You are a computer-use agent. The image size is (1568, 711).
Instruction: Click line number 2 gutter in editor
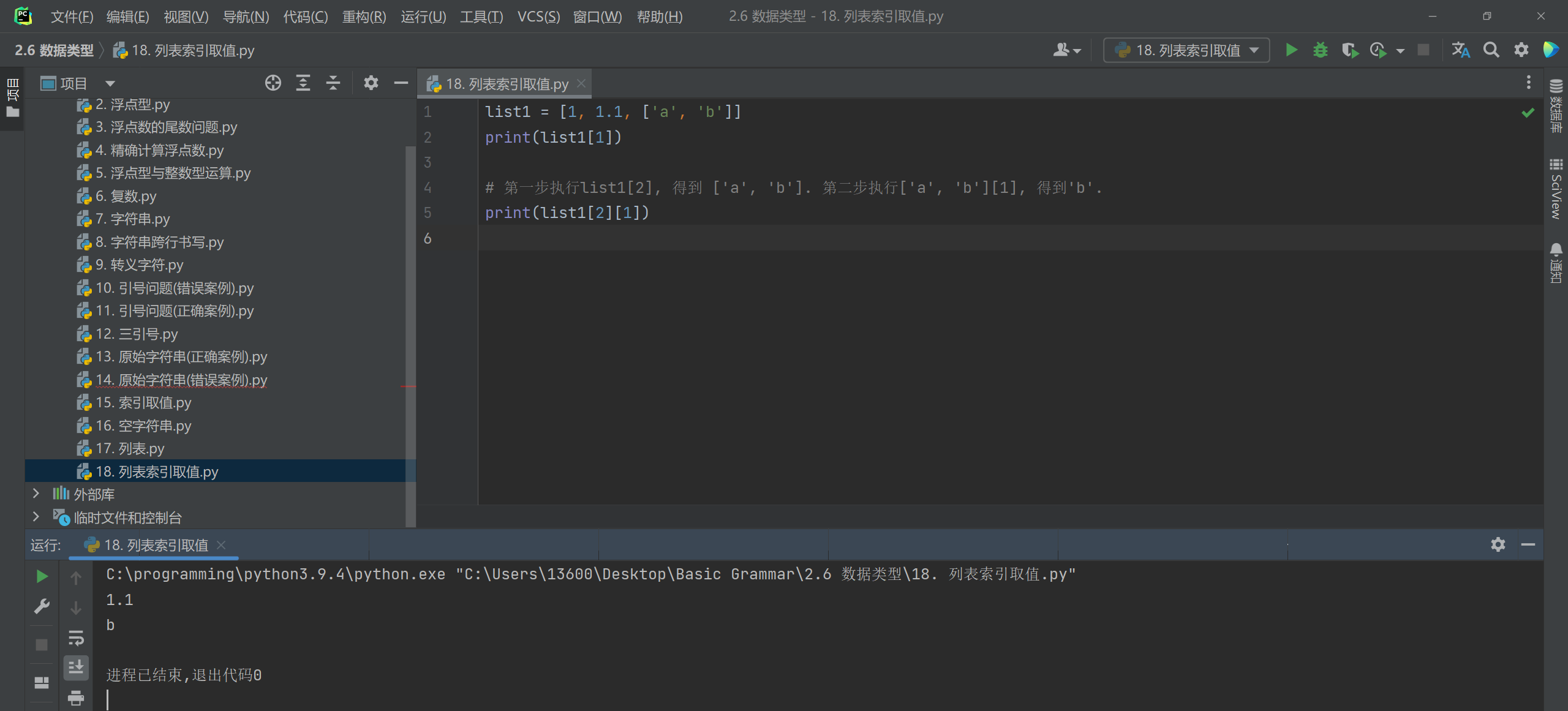(x=428, y=138)
